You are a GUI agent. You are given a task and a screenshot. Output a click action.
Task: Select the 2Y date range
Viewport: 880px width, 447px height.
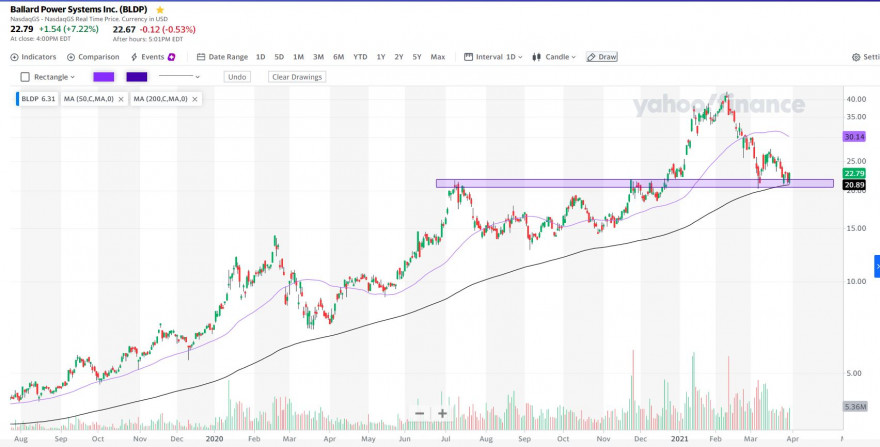(x=398, y=57)
